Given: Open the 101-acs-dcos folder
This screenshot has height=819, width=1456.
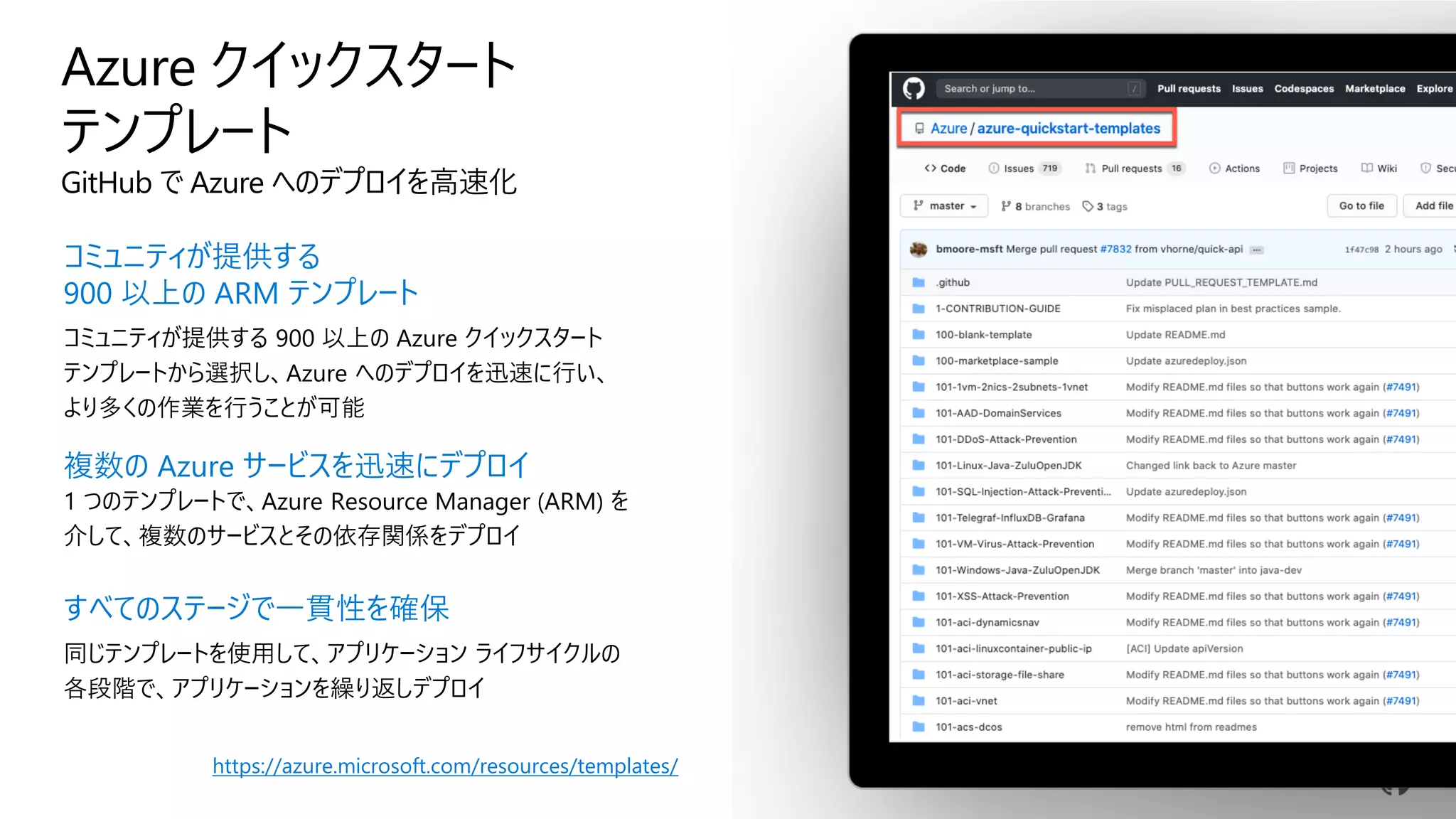Looking at the screenshot, I should pyautogui.click(x=969, y=727).
